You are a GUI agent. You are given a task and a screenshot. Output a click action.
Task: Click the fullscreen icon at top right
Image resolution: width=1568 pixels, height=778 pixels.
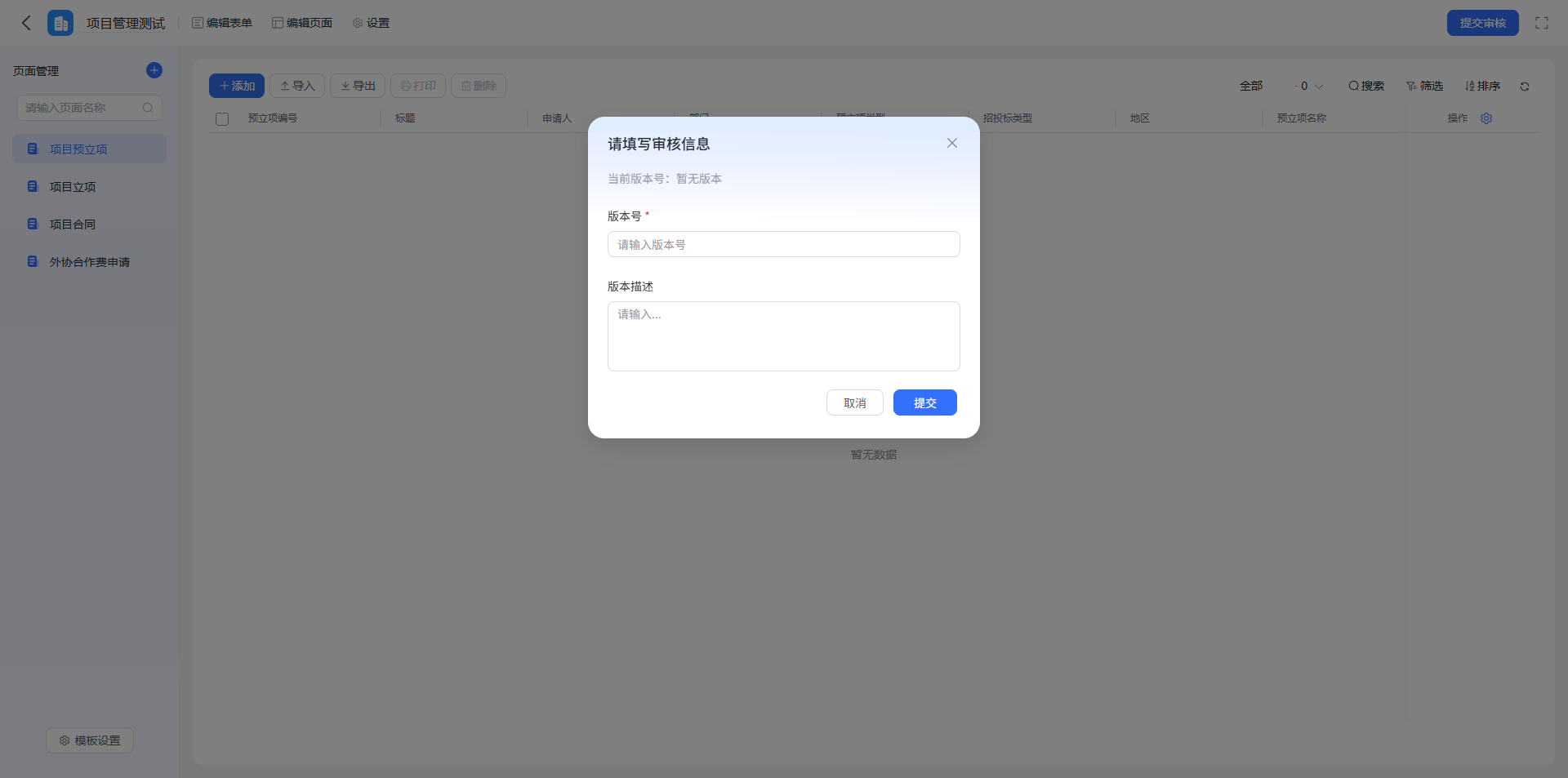(x=1542, y=23)
